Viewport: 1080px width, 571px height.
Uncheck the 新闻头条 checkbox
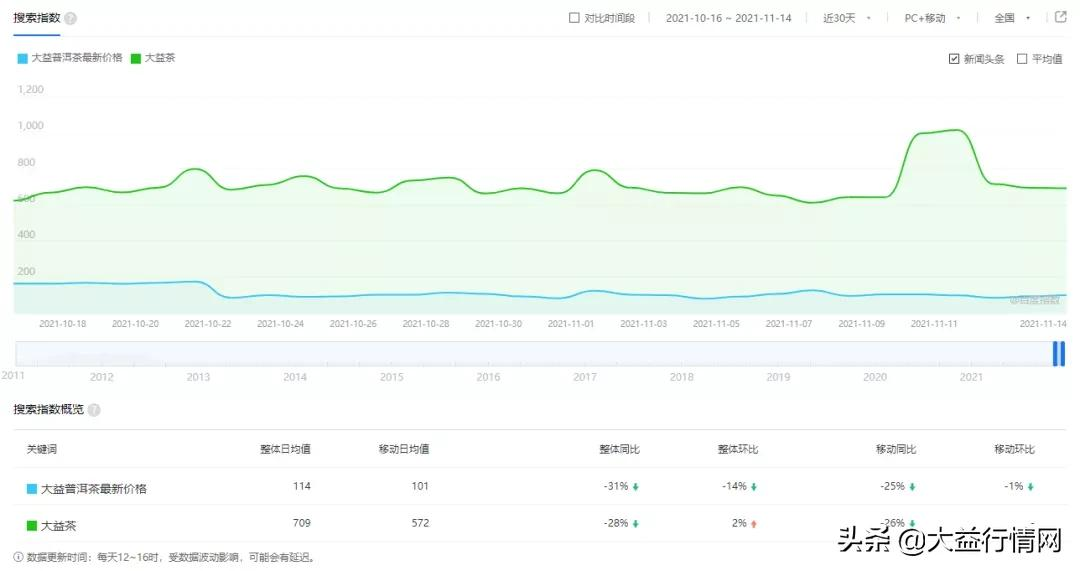click(x=954, y=59)
